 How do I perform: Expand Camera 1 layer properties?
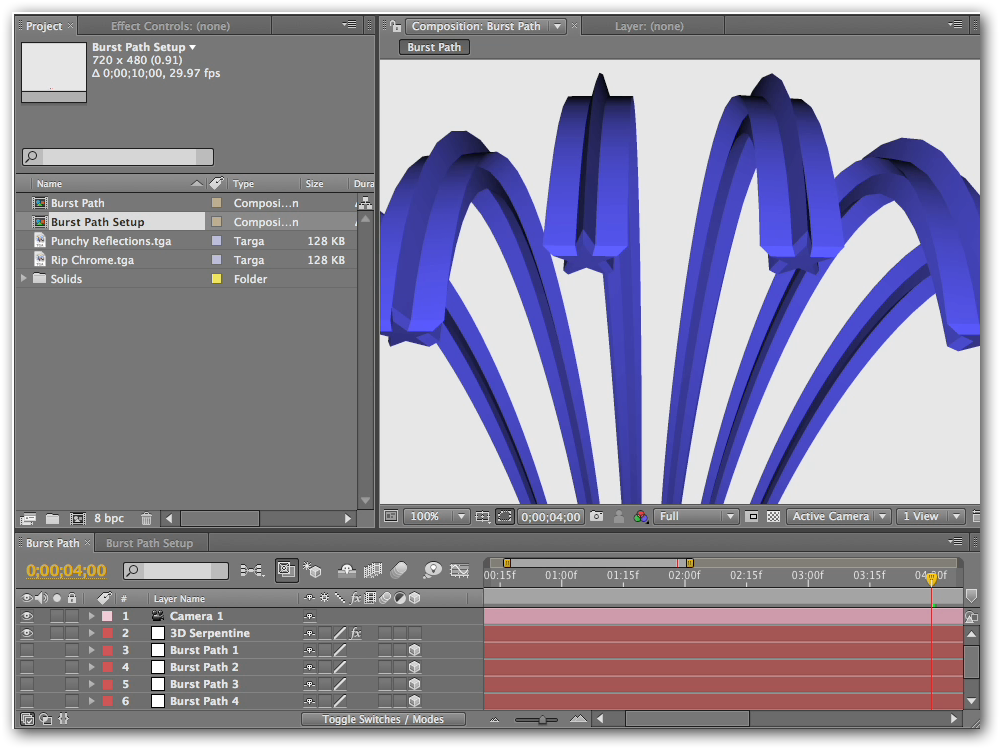click(x=91, y=616)
